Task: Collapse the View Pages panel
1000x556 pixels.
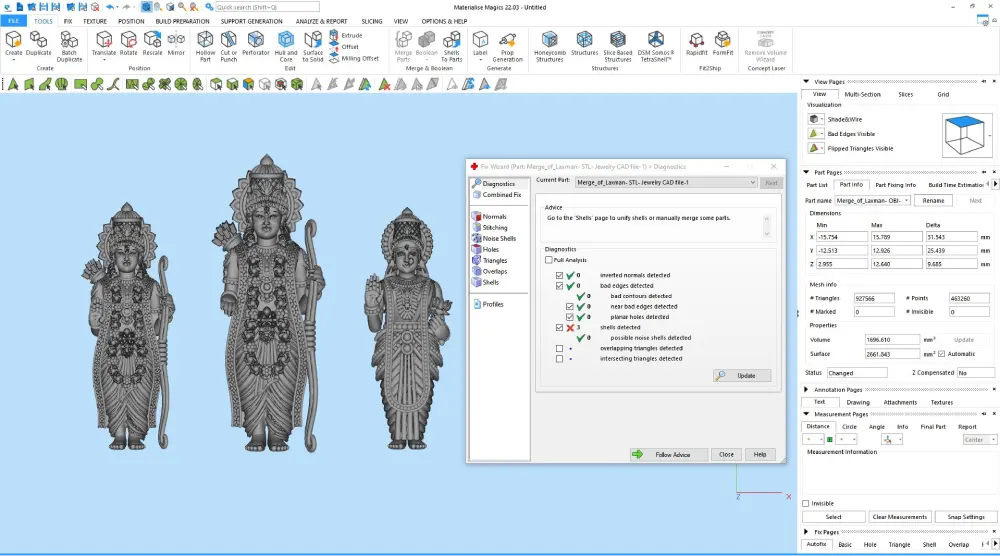Action: (x=806, y=82)
